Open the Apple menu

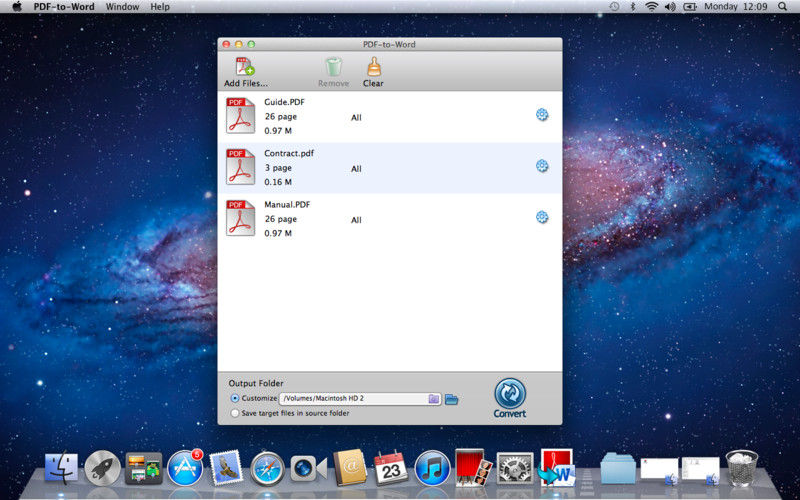pyautogui.click(x=17, y=7)
